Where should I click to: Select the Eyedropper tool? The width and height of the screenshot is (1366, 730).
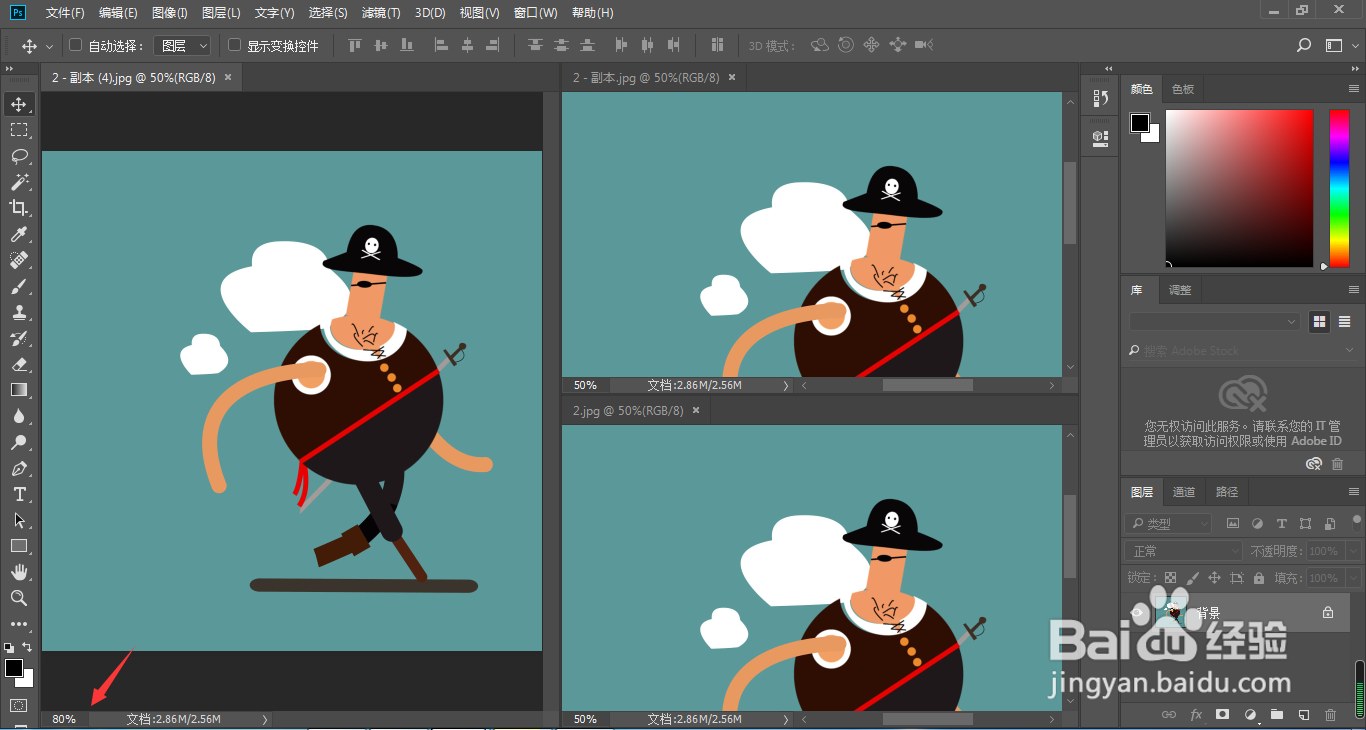[19, 234]
